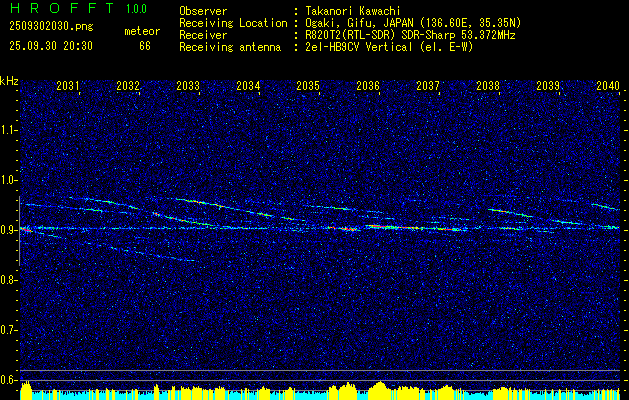Click the 0.6 kHz axis label

[x=8, y=380]
